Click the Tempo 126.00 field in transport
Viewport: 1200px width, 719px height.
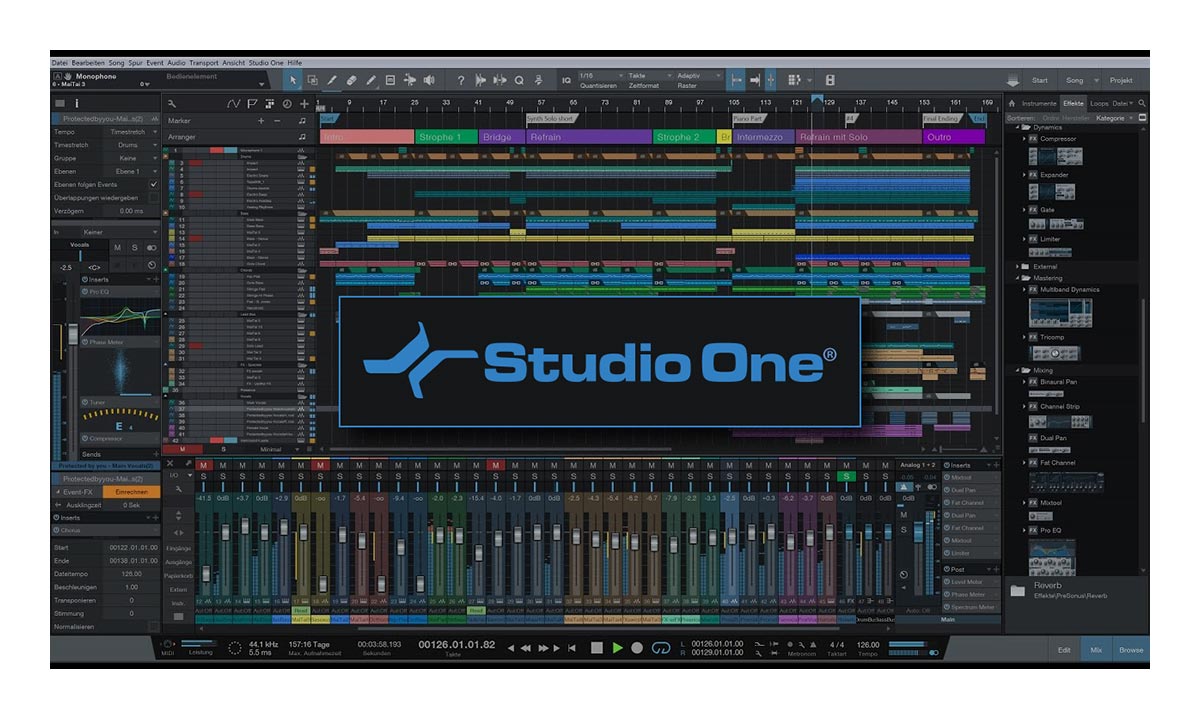click(x=868, y=645)
